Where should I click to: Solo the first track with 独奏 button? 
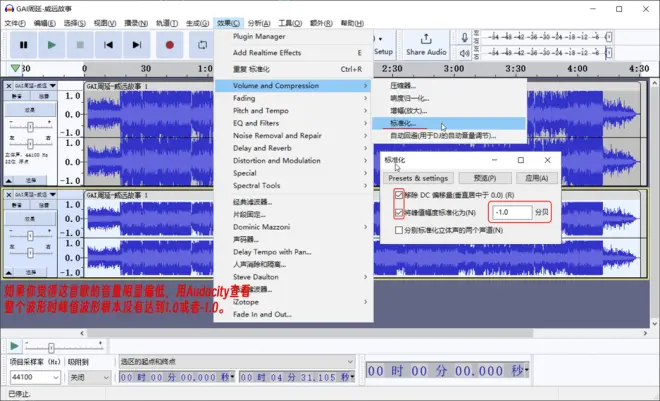point(44,96)
